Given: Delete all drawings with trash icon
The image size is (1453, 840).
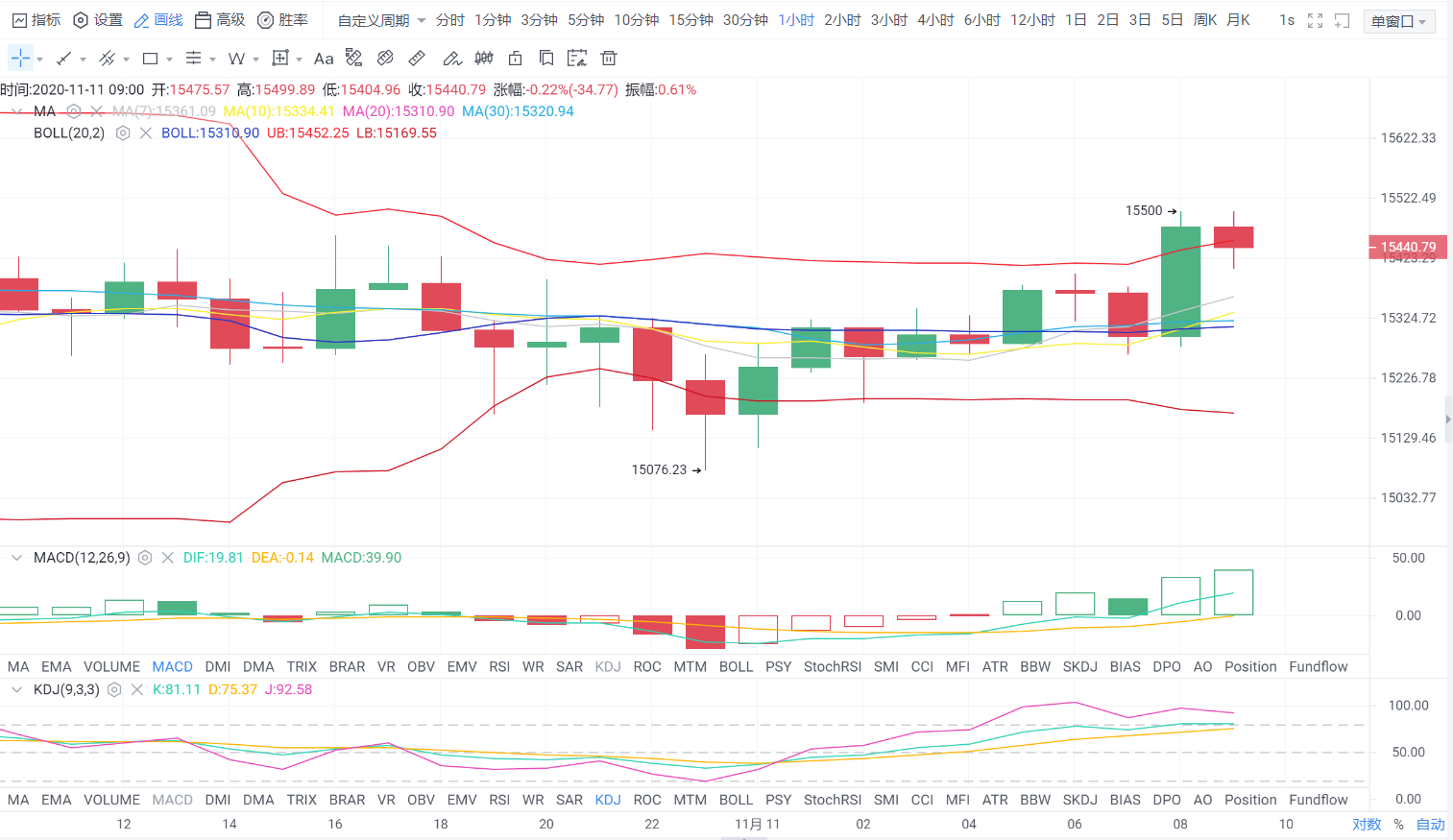Looking at the screenshot, I should 609,59.
